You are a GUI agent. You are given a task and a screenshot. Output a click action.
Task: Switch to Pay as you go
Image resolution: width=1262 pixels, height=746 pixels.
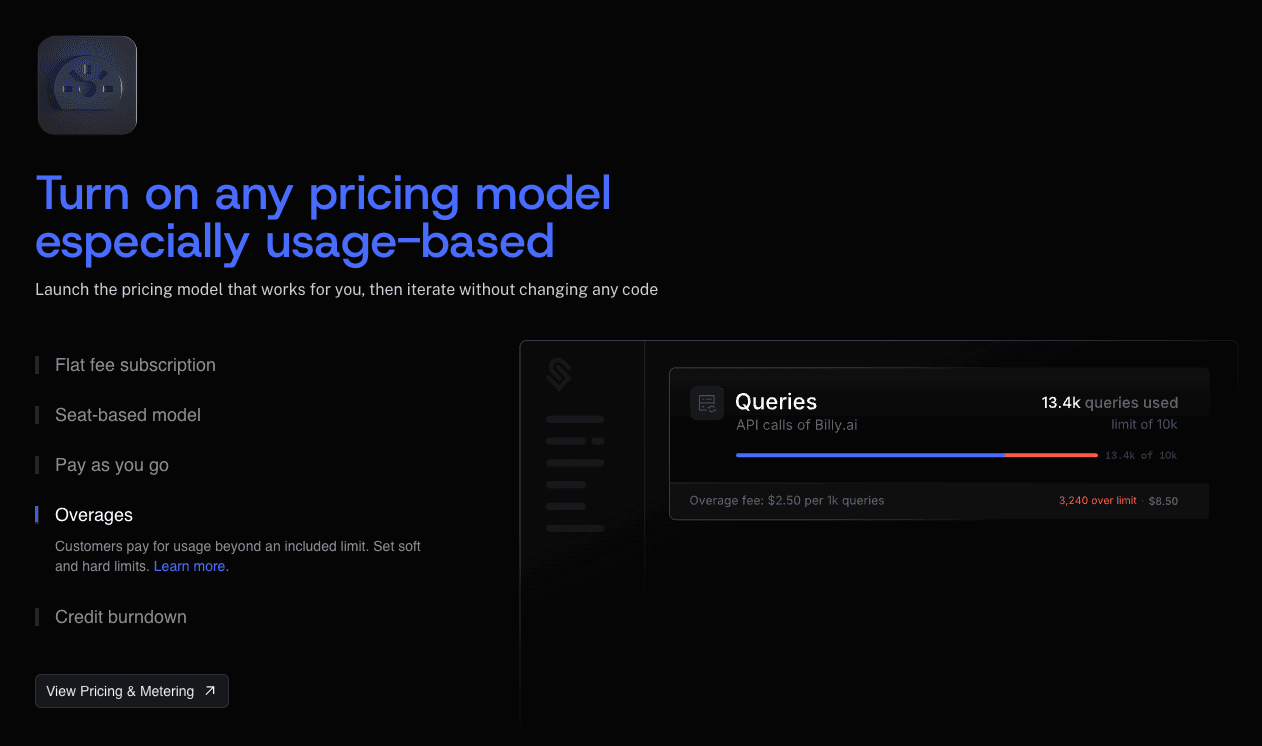pos(112,465)
